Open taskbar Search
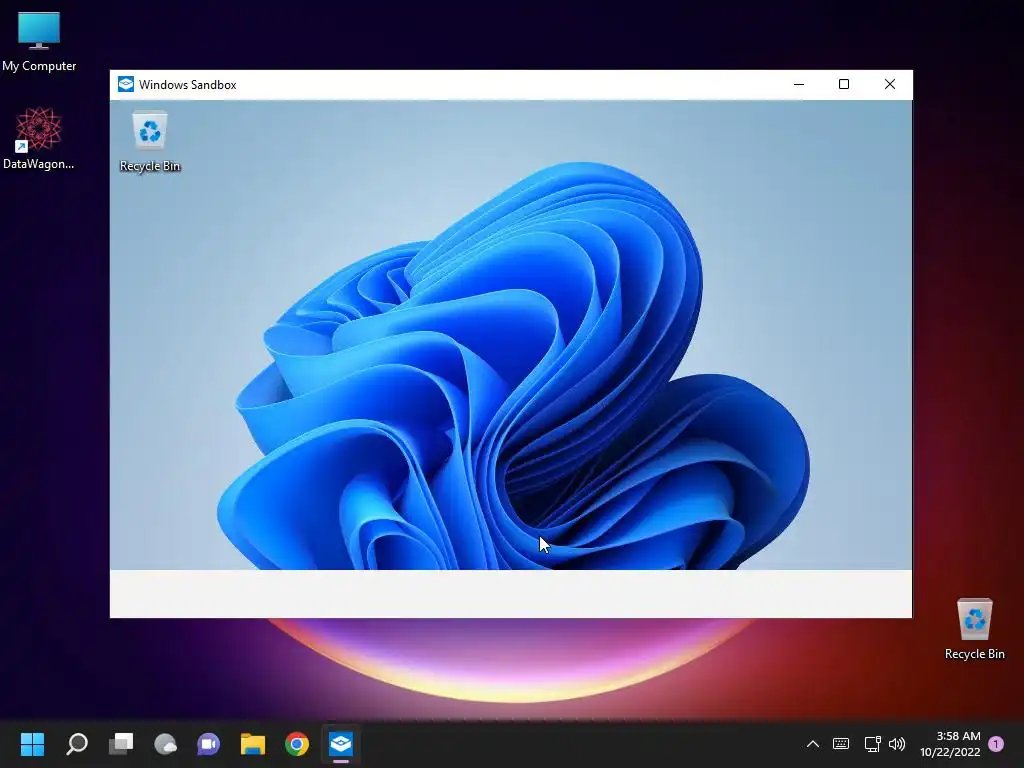This screenshot has width=1024, height=768. pos(77,743)
